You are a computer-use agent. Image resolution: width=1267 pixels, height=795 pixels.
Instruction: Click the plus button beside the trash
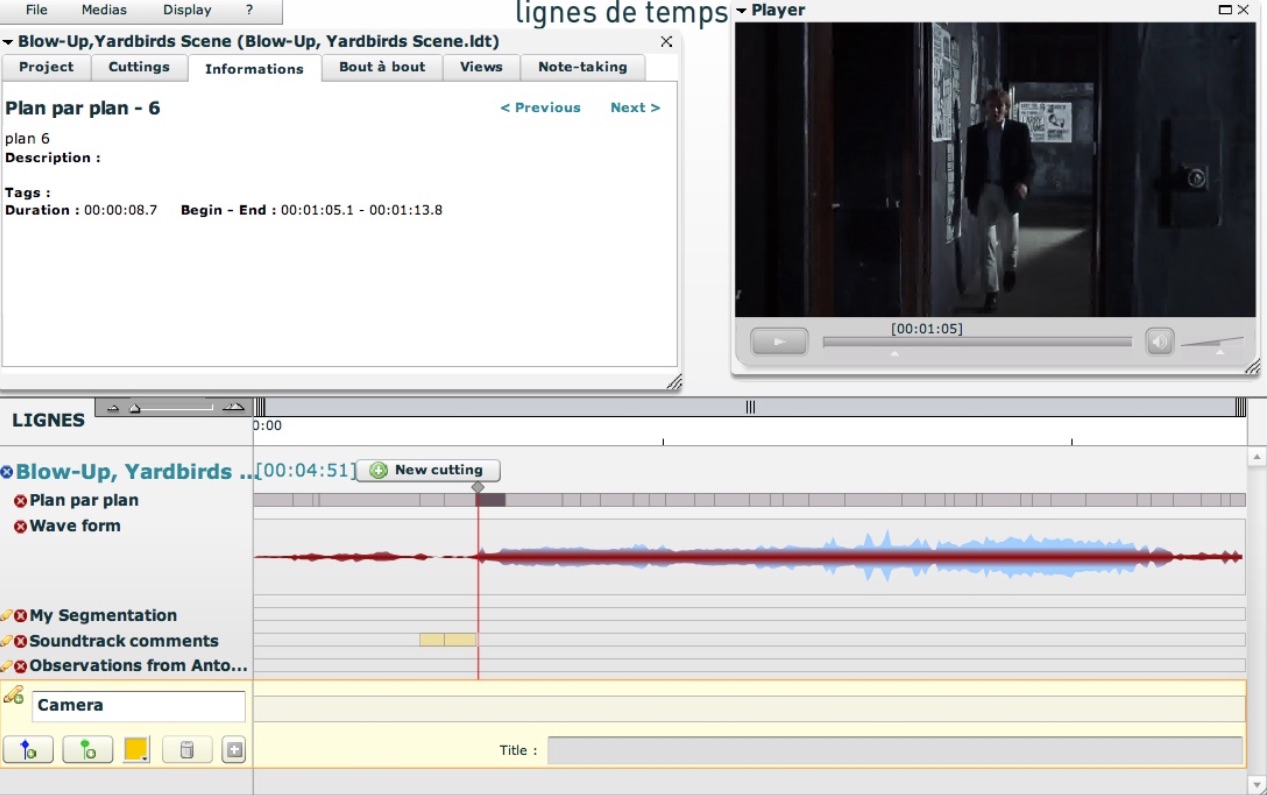pyautogui.click(x=234, y=749)
